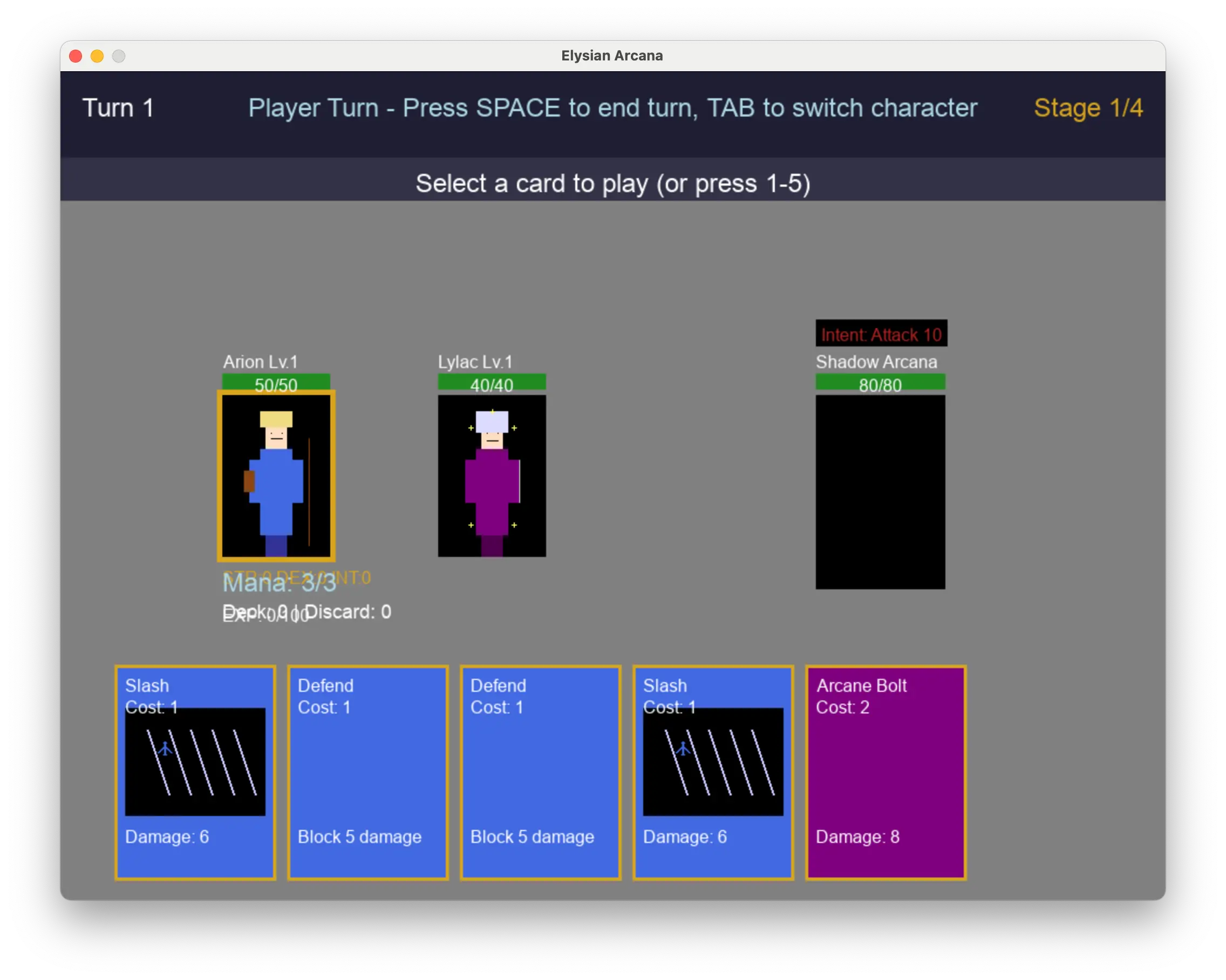
Task: Click the Discard pile counter text
Action: coord(348,612)
